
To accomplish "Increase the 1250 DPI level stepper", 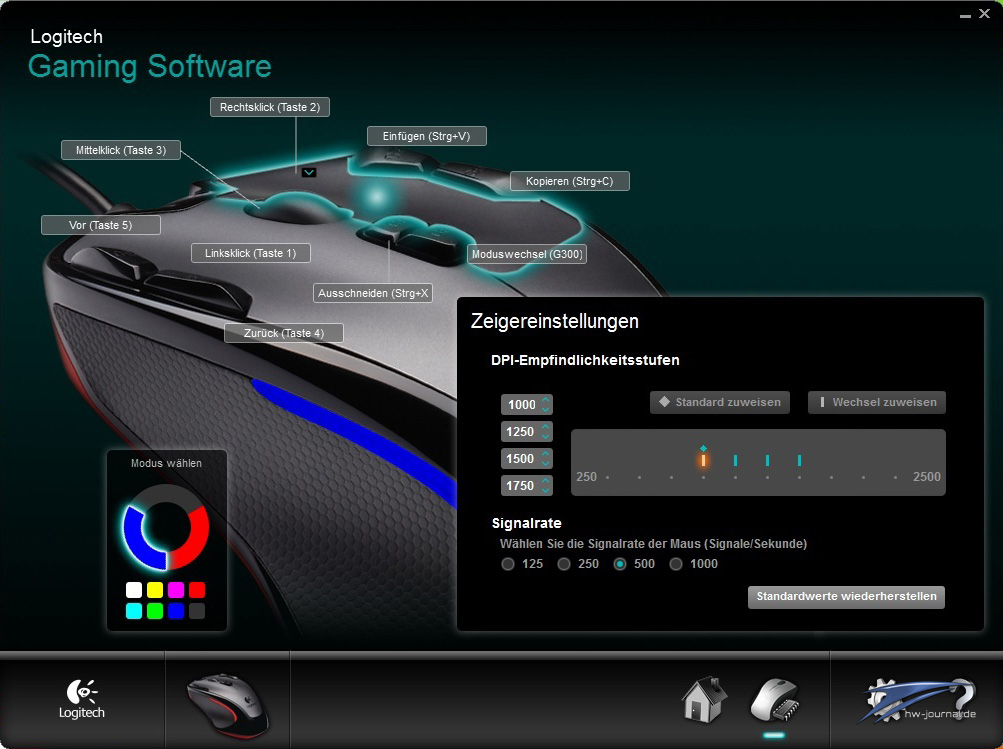I will pyautogui.click(x=546, y=427).
